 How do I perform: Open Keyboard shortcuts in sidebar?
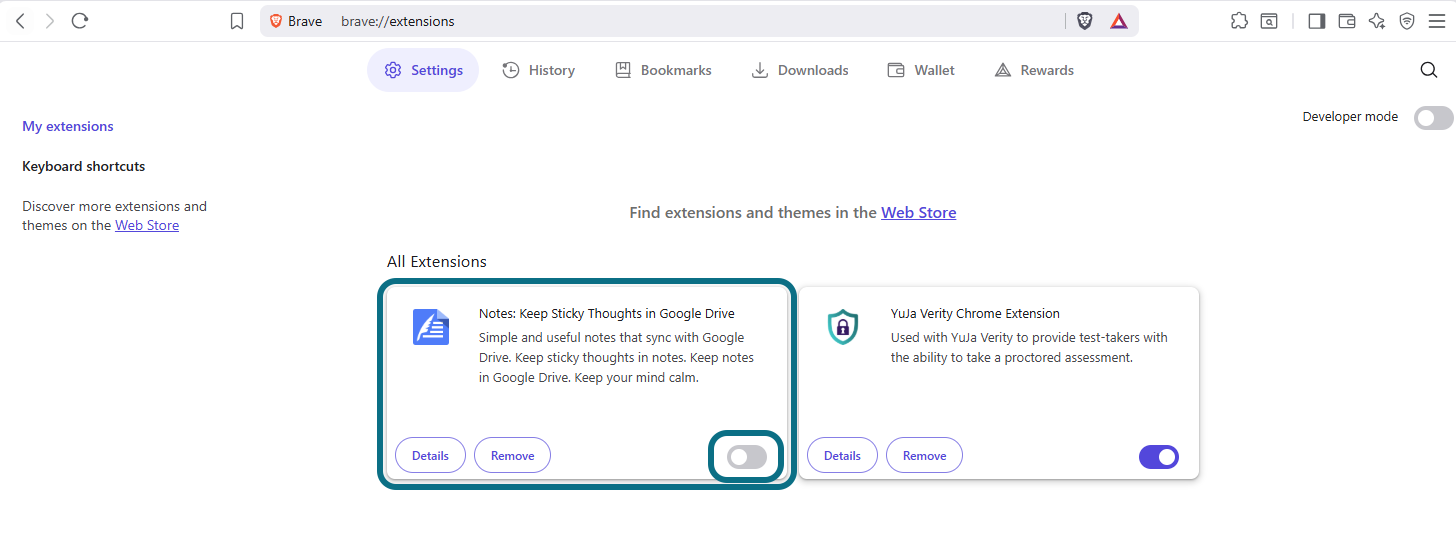[84, 166]
